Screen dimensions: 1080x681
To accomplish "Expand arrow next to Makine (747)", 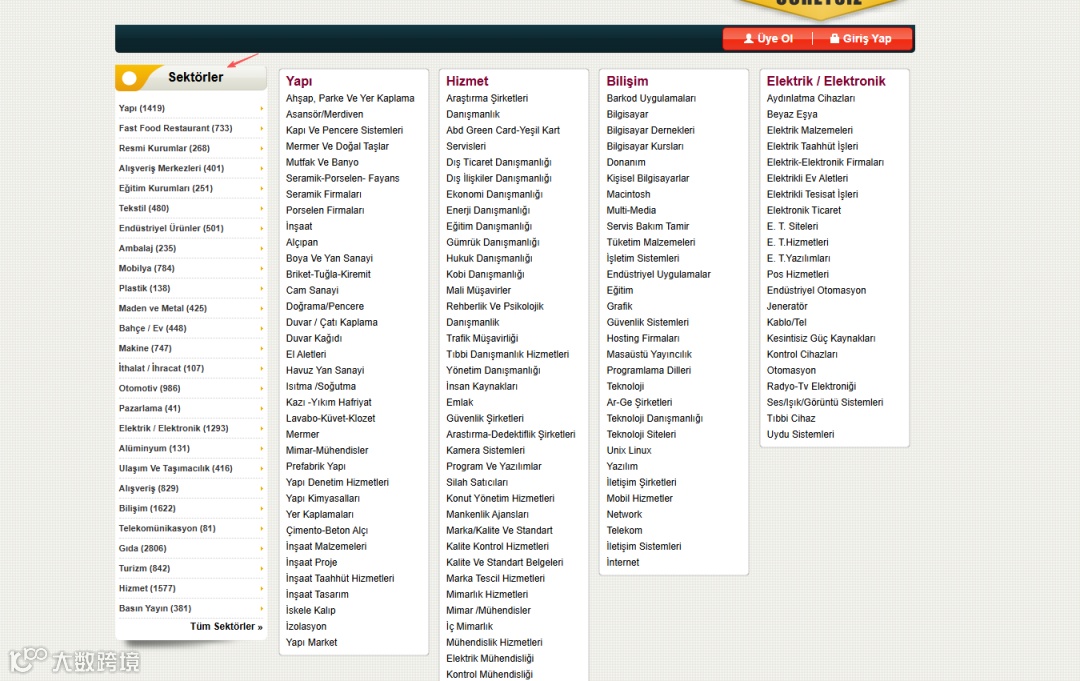I will [x=262, y=348].
